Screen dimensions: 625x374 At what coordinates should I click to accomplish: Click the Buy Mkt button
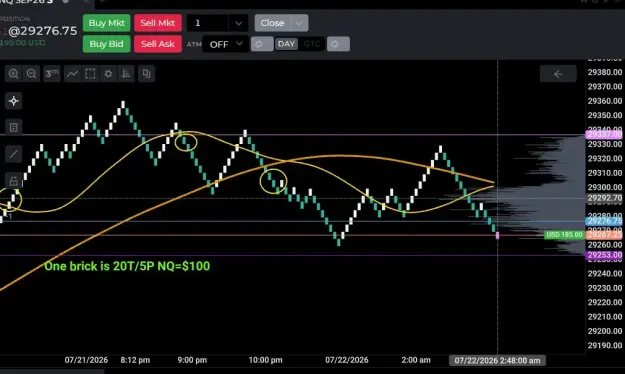point(106,23)
